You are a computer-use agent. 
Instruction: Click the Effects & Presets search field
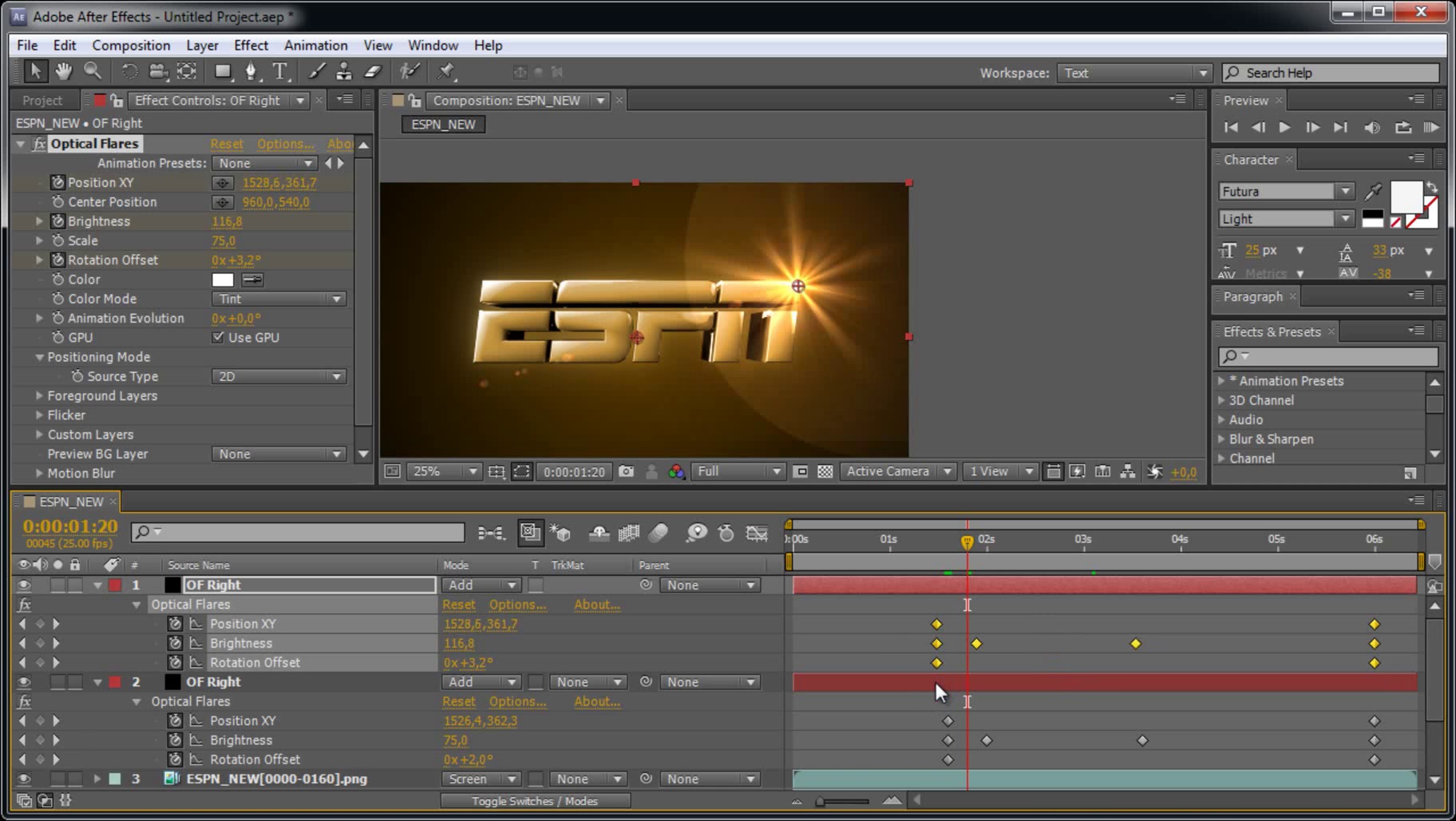coord(1327,355)
